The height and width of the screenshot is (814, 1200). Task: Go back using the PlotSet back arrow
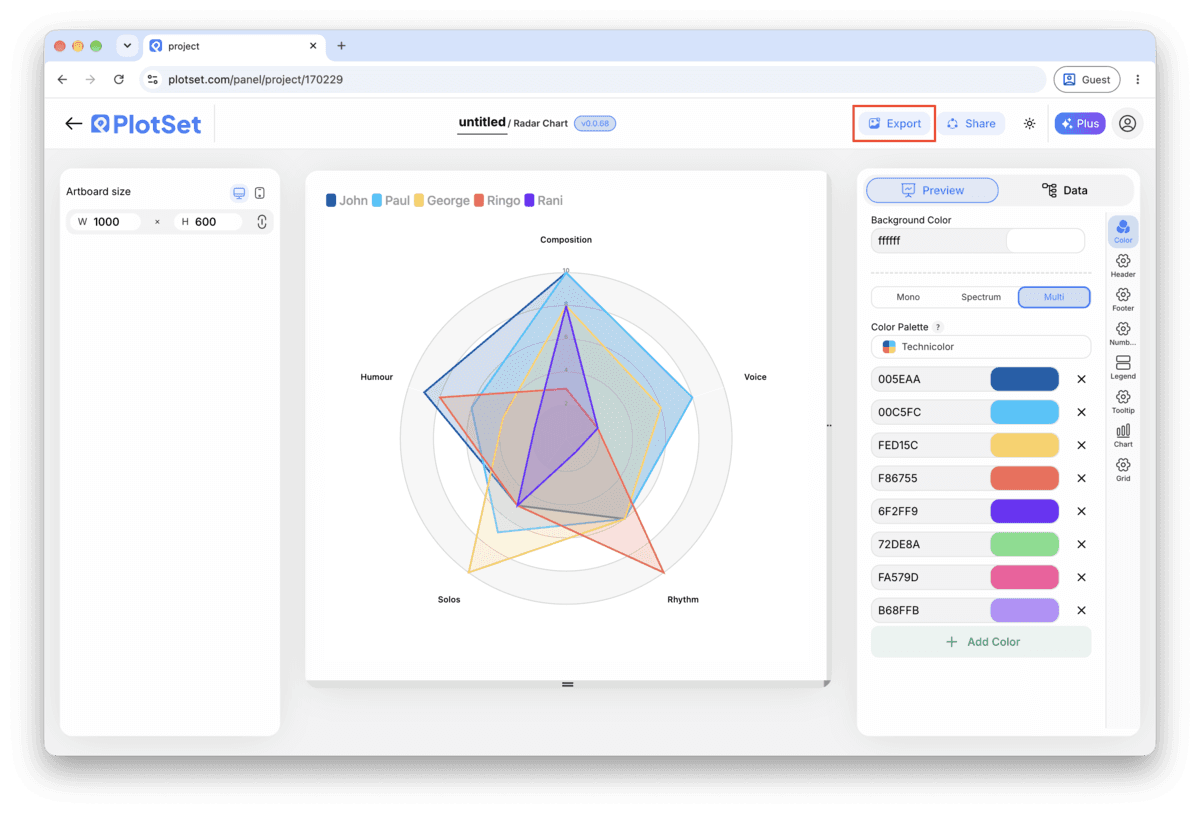point(73,124)
